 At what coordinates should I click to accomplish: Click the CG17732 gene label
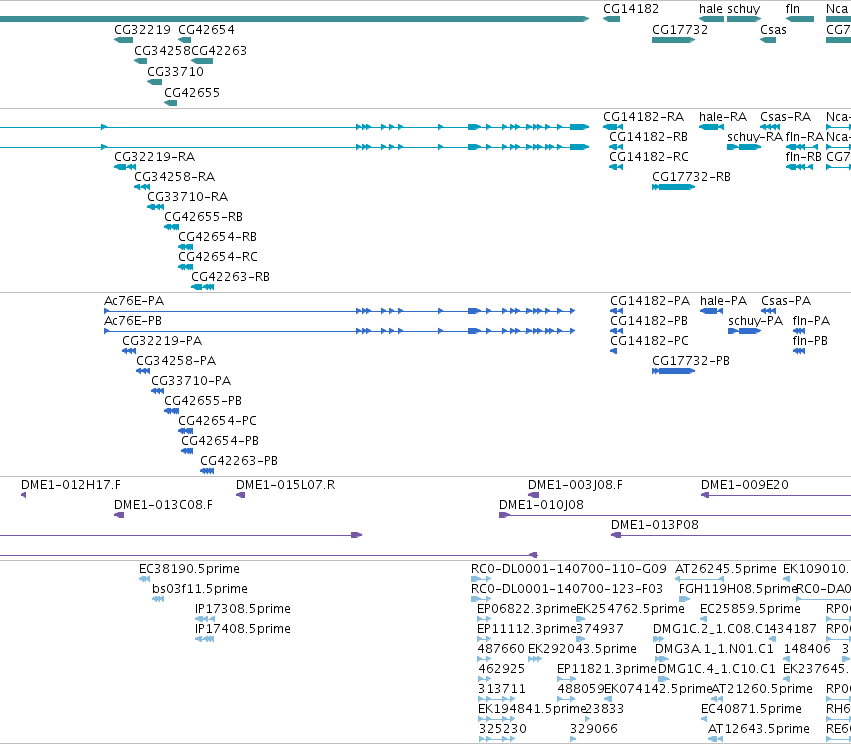point(679,30)
